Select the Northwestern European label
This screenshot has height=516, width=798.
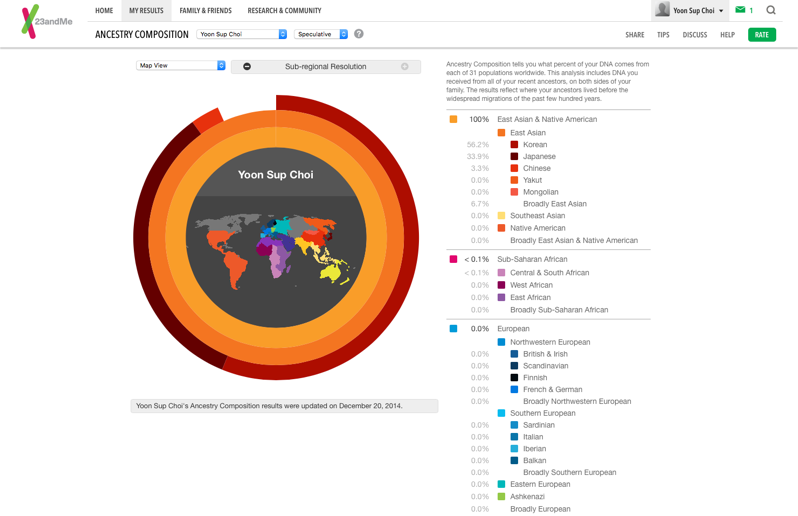click(x=550, y=342)
